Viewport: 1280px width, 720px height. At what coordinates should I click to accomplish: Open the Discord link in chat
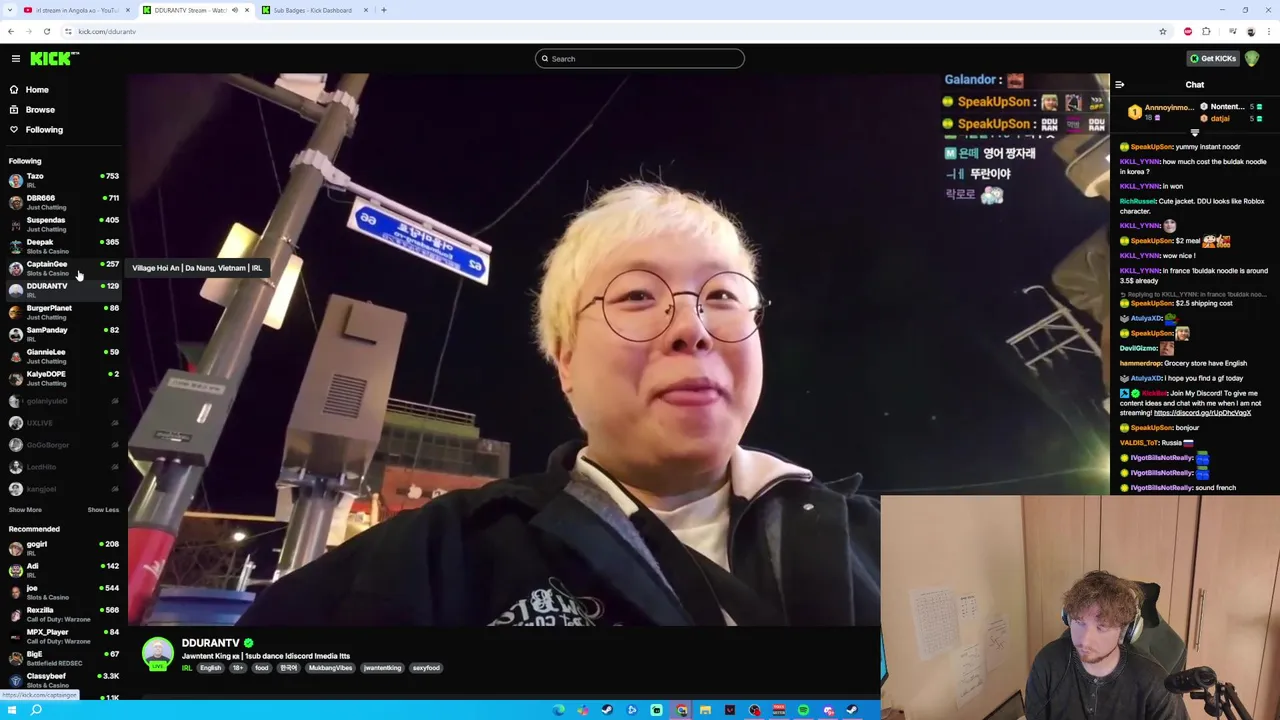(1202, 413)
